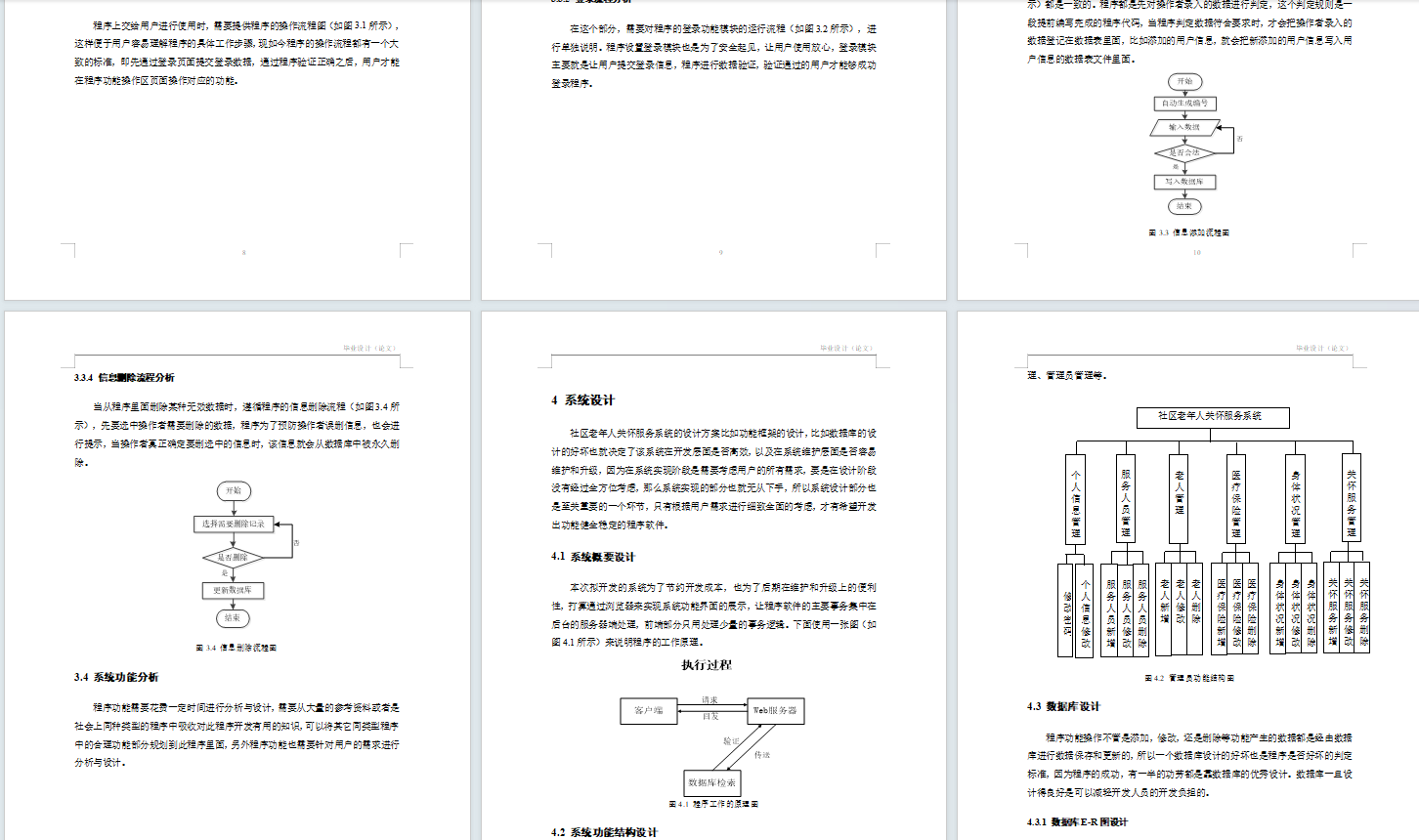Viewport: 1419px width, 840px height.
Task: Select the heading 4.3 数据库设计
Action: [x=1063, y=704]
